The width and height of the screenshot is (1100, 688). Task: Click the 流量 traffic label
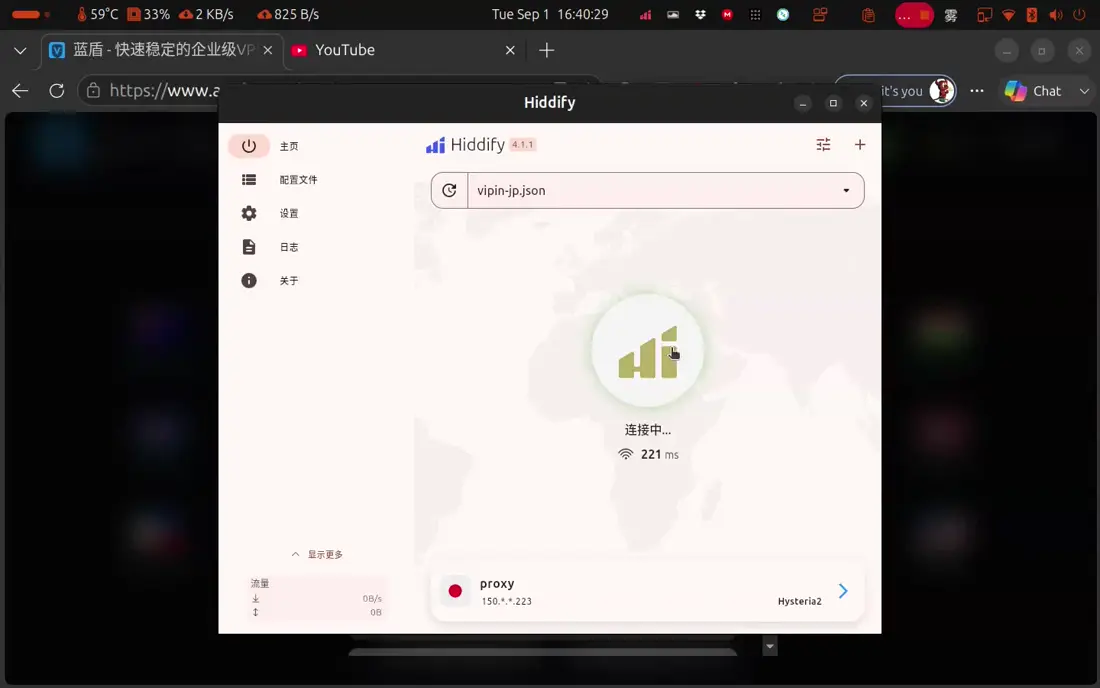260,583
